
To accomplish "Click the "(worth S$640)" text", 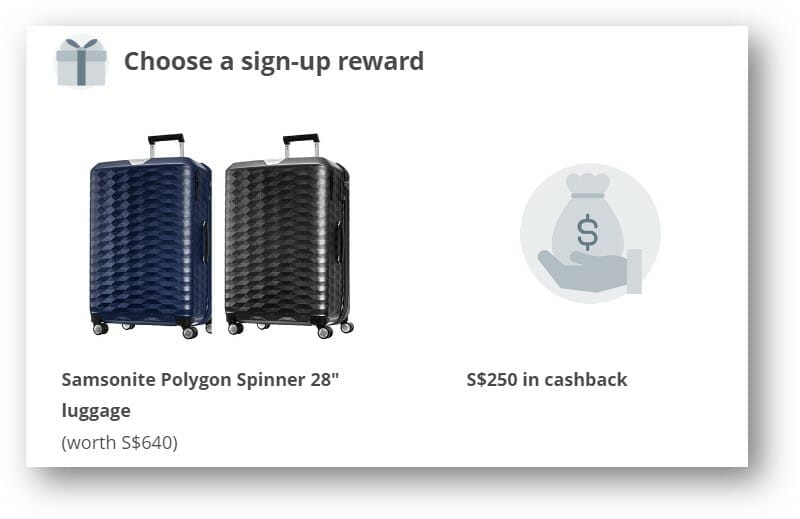I will (x=120, y=442).
